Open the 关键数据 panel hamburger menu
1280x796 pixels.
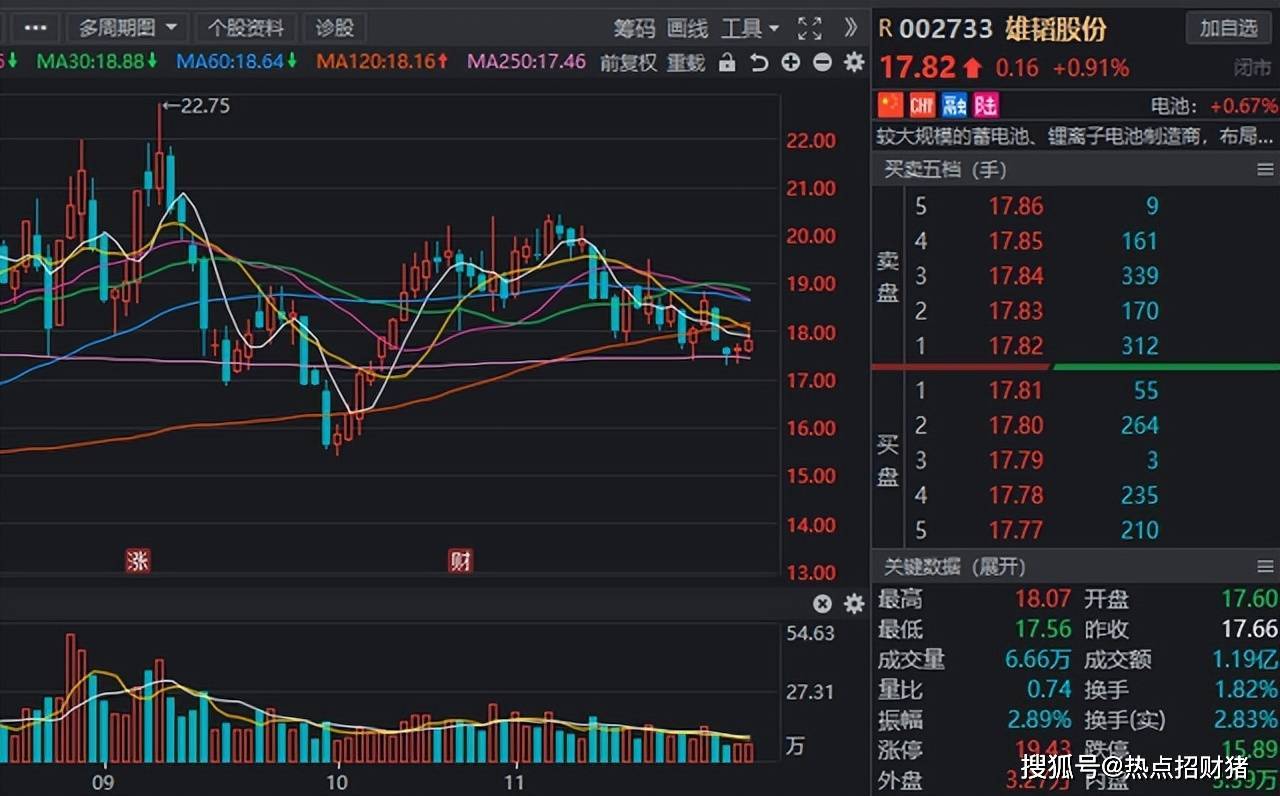point(1265,567)
